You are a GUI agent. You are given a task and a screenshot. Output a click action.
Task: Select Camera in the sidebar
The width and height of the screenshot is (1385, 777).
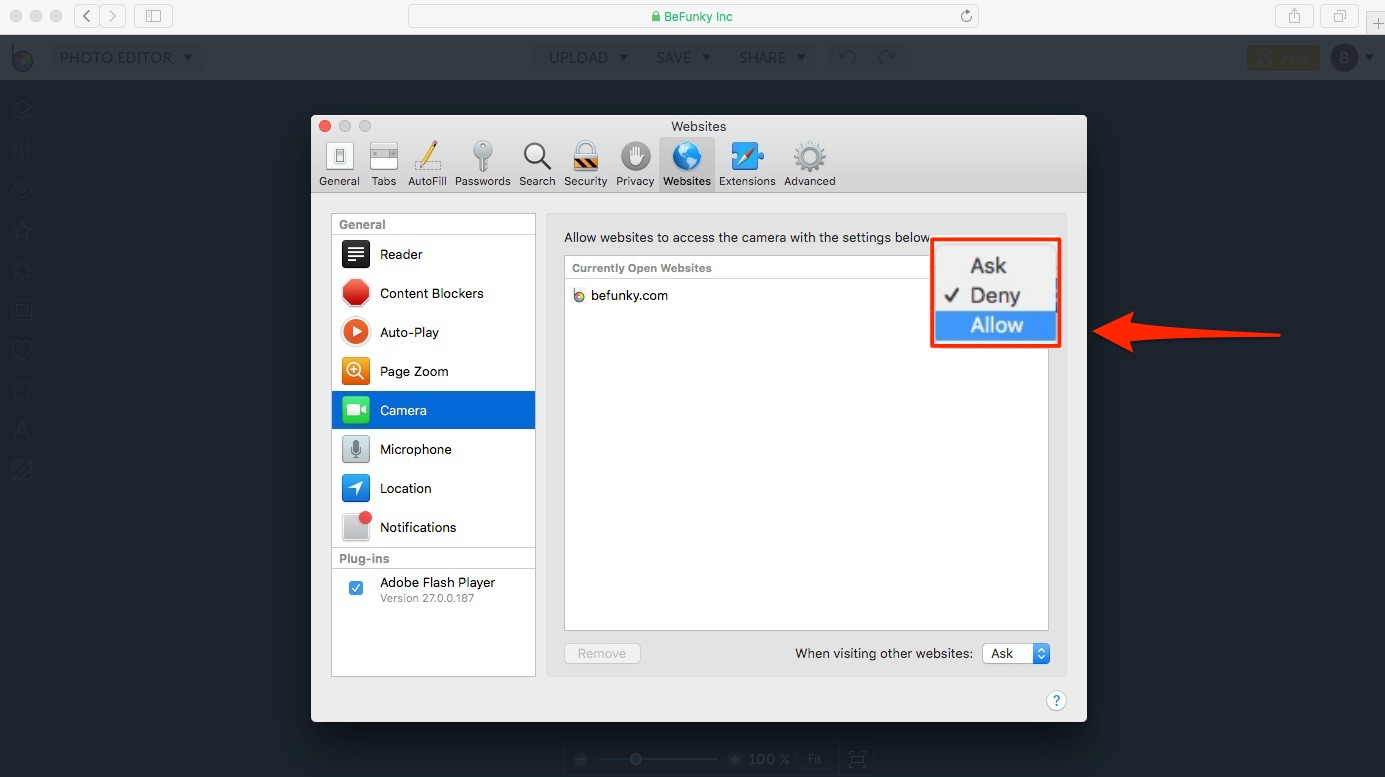coord(434,410)
